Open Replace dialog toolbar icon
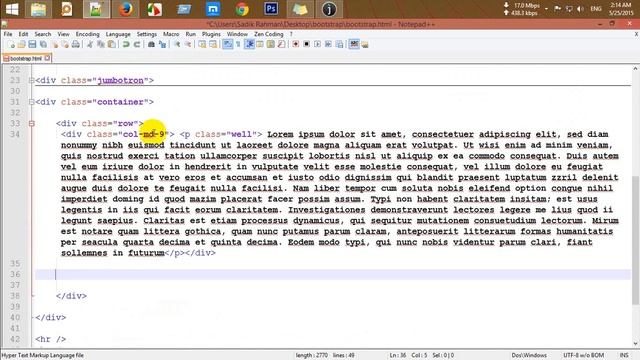This screenshot has width=640, height=360. [x=162, y=44]
